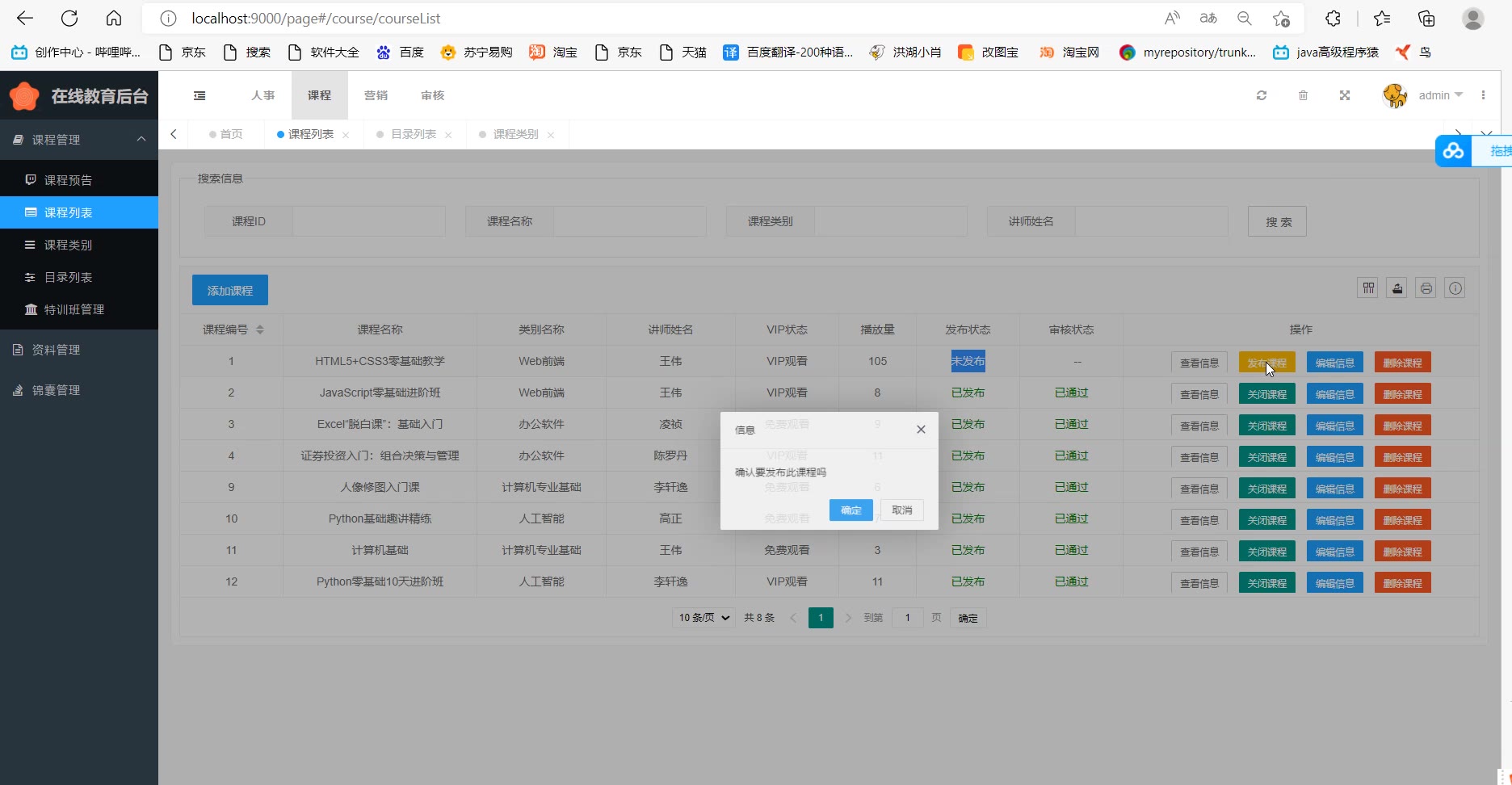Close the 信息 dialog with the X

click(x=921, y=430)
